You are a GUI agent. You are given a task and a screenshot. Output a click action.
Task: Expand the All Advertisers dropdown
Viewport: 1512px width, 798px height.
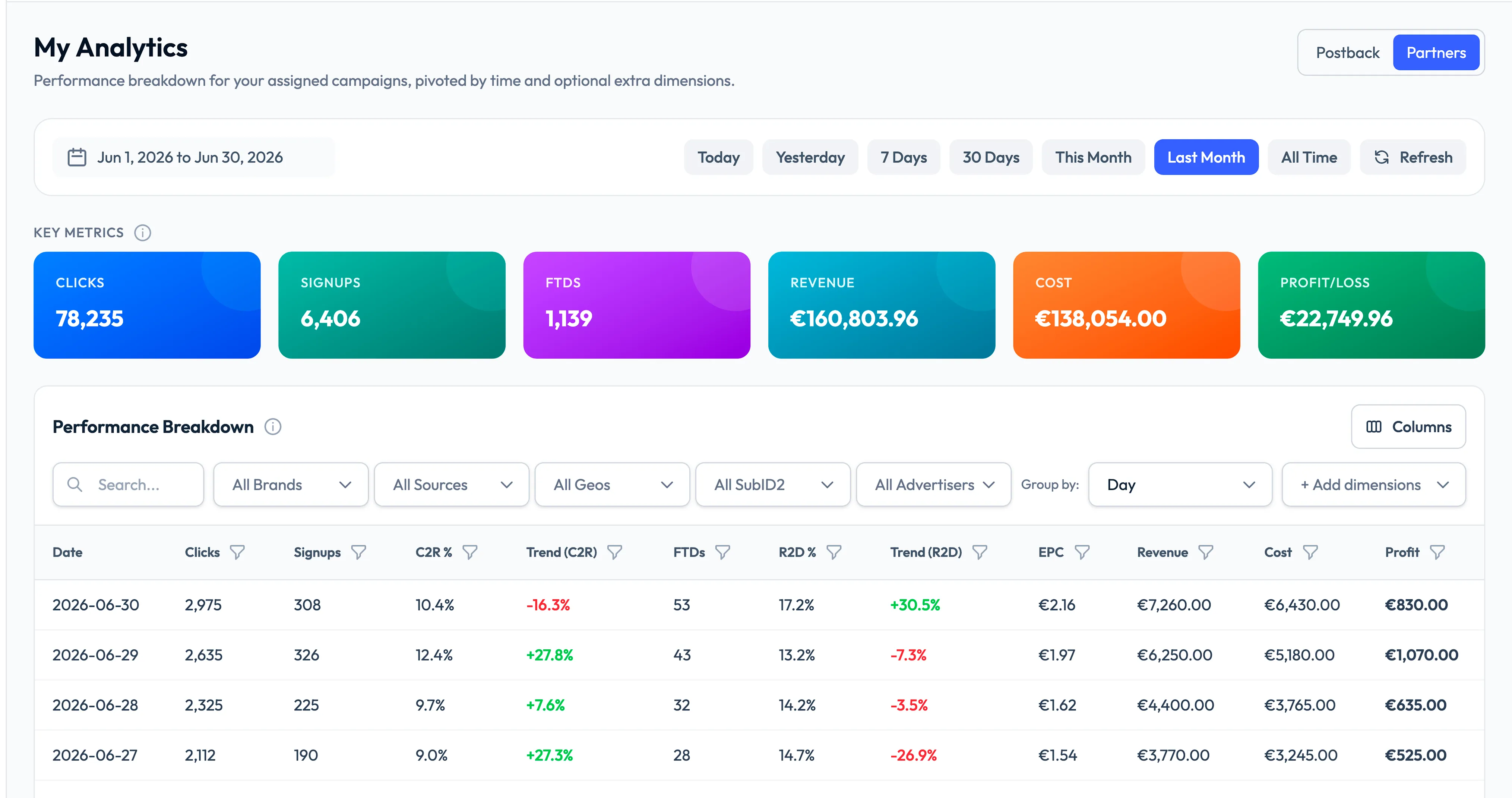tap(934, 485)
